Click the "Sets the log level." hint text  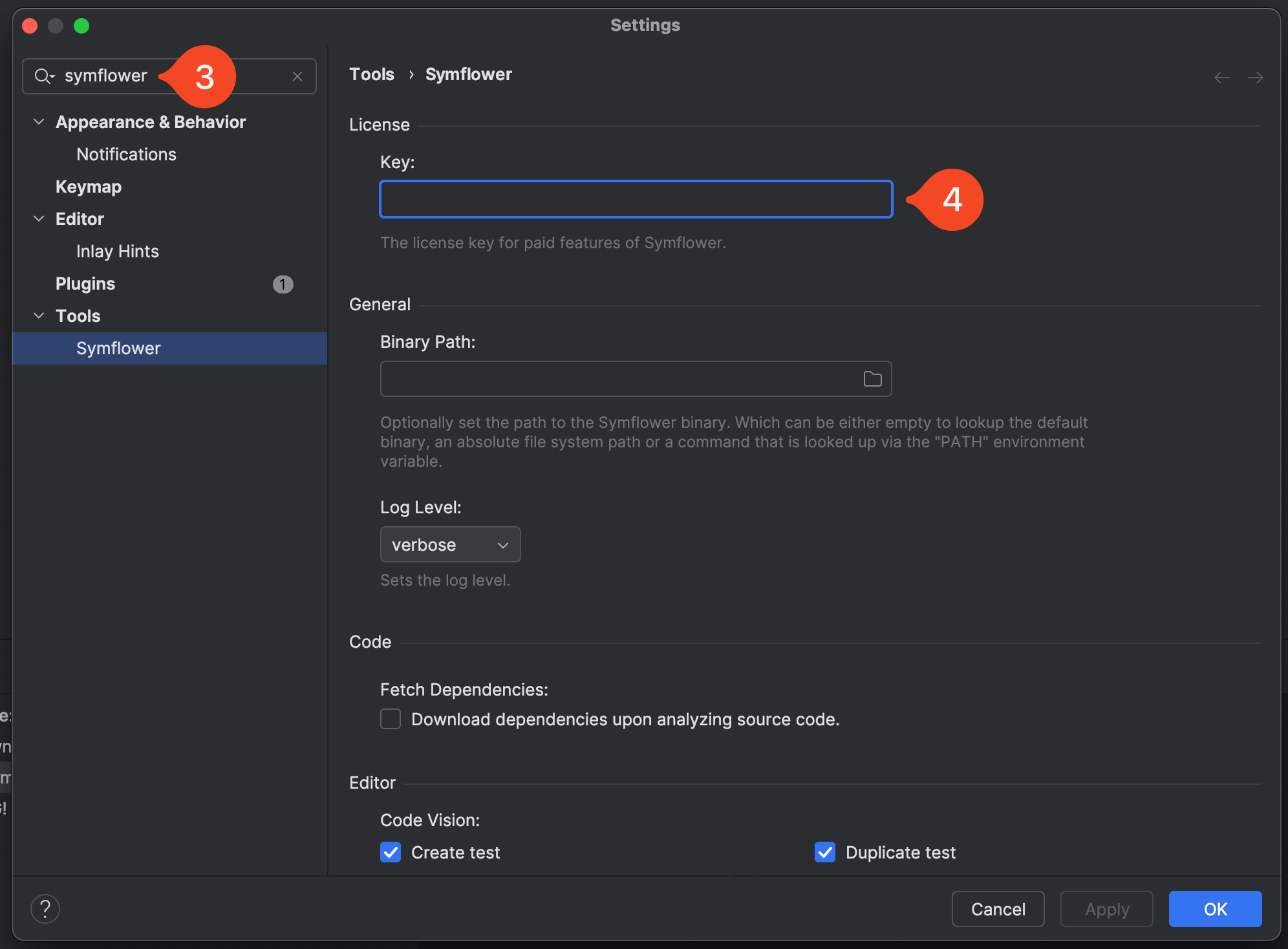[445, 580]
